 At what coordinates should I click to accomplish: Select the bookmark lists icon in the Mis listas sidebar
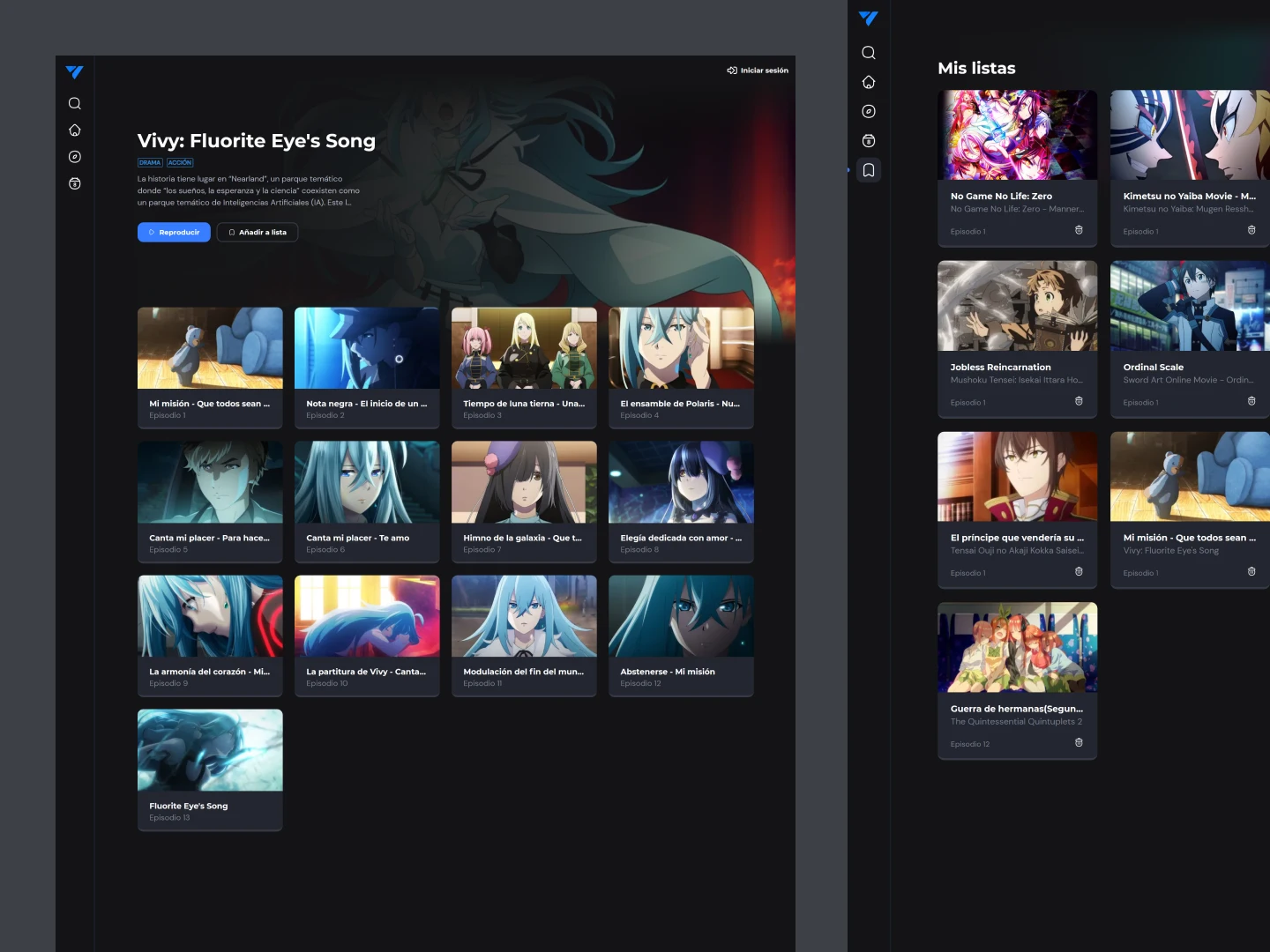869,170
